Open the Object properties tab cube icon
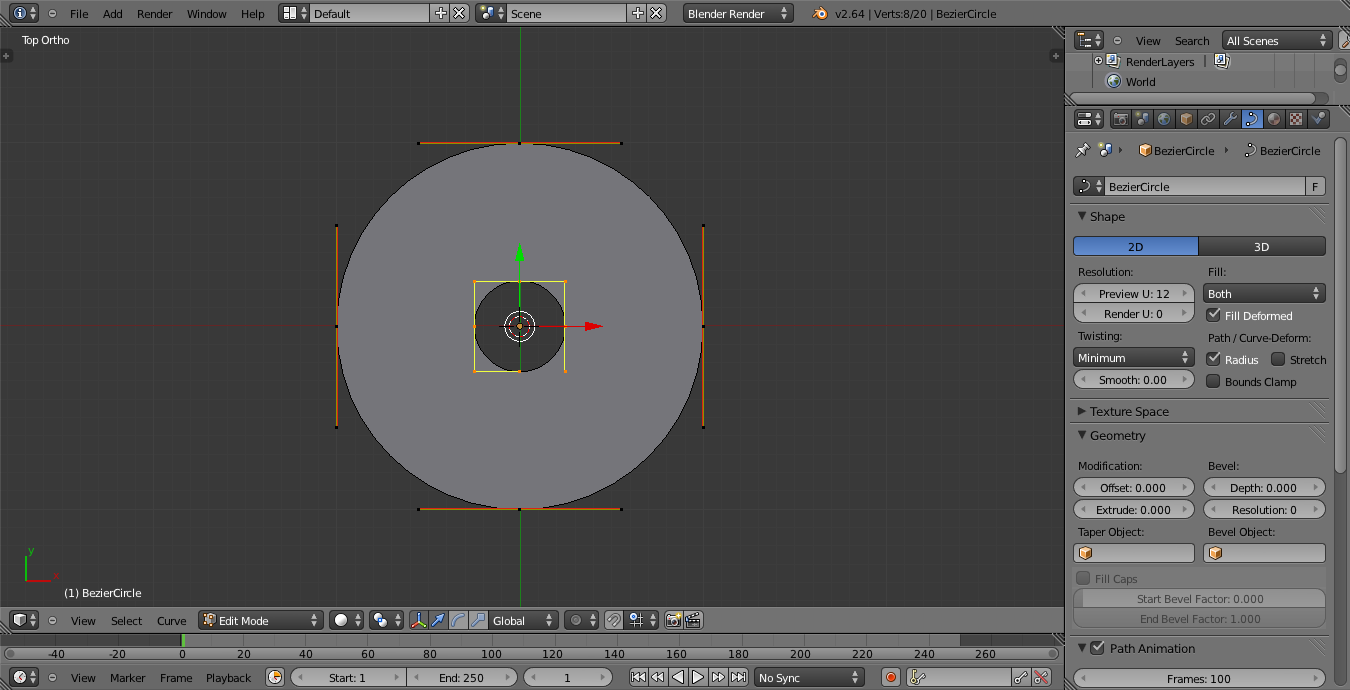1350x690 pixels. pyautogui.click(x=1187, y=119)
